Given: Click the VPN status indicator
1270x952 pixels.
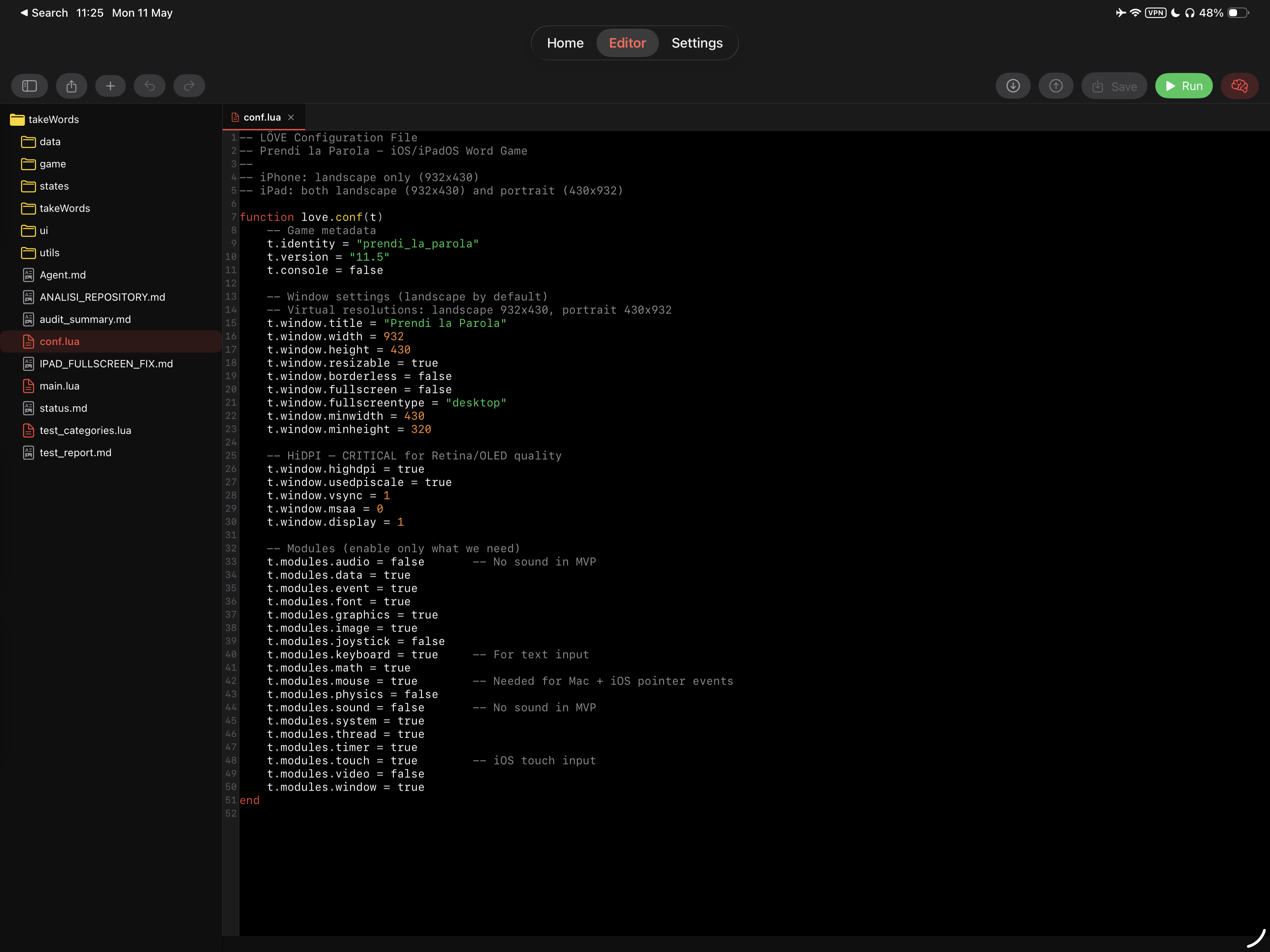Looking at the screenshot, I should pos(1155,13).
